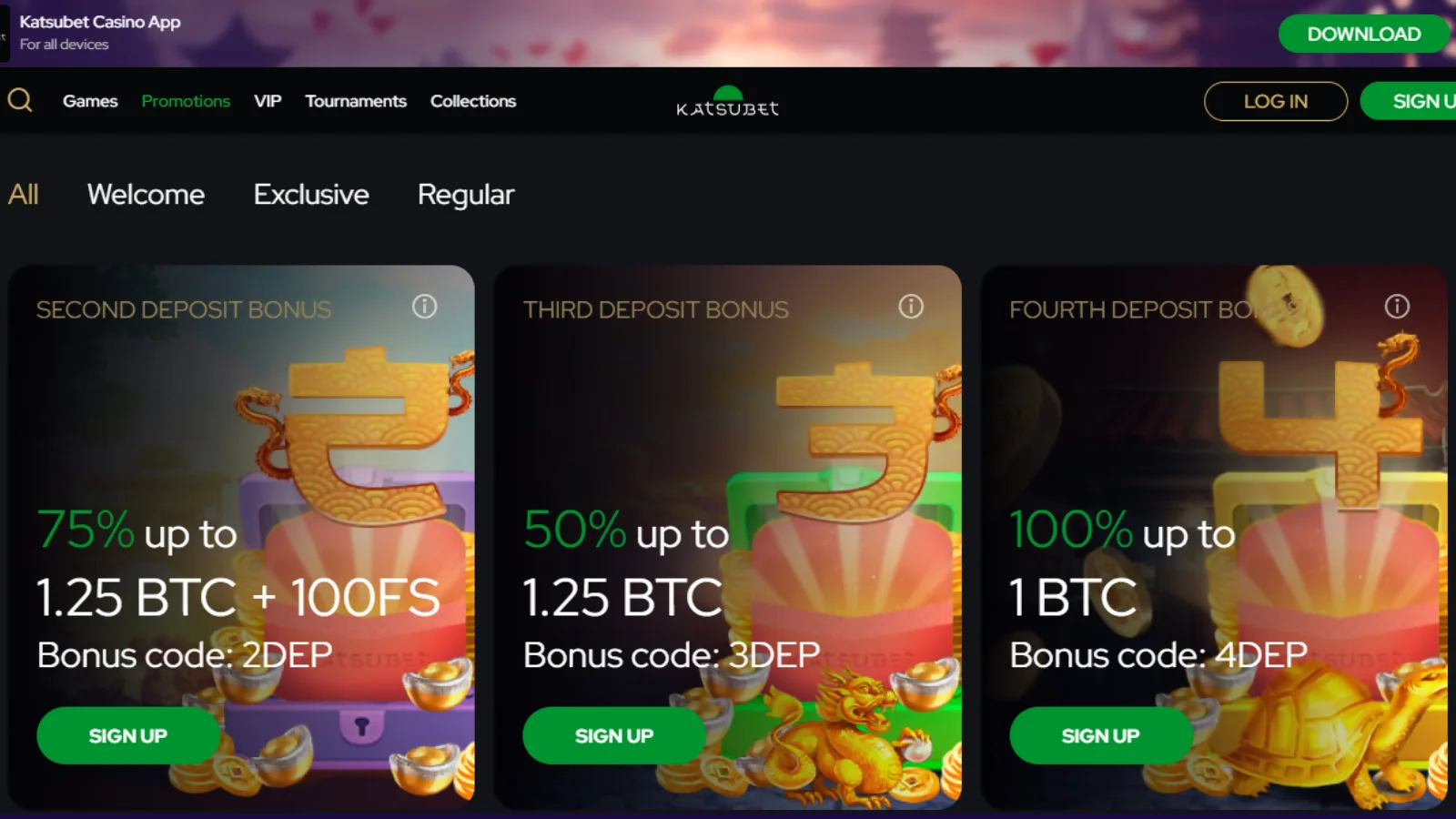Sign up for the 3DEP bonus
This screenshot has width=1456, height=819.
pos(614,735)
